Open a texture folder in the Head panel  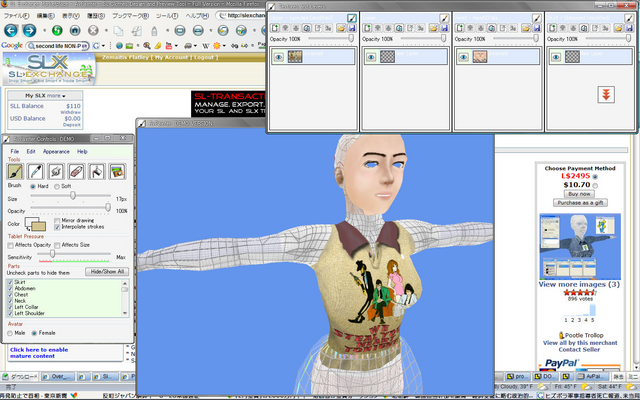point(526,28)
